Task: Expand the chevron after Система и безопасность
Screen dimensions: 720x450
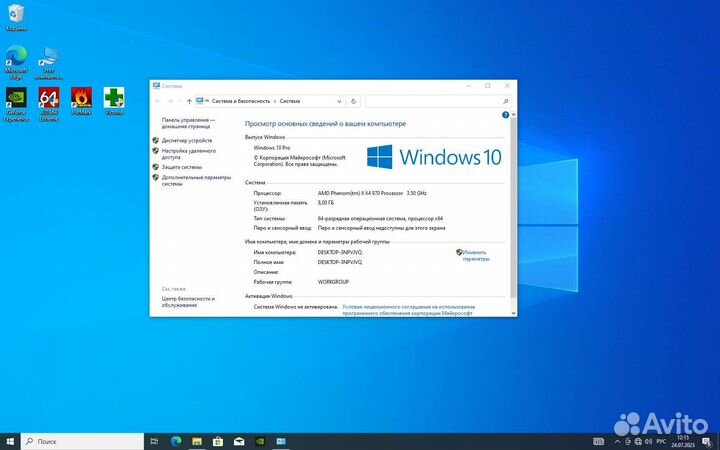Action: point(275,101)
